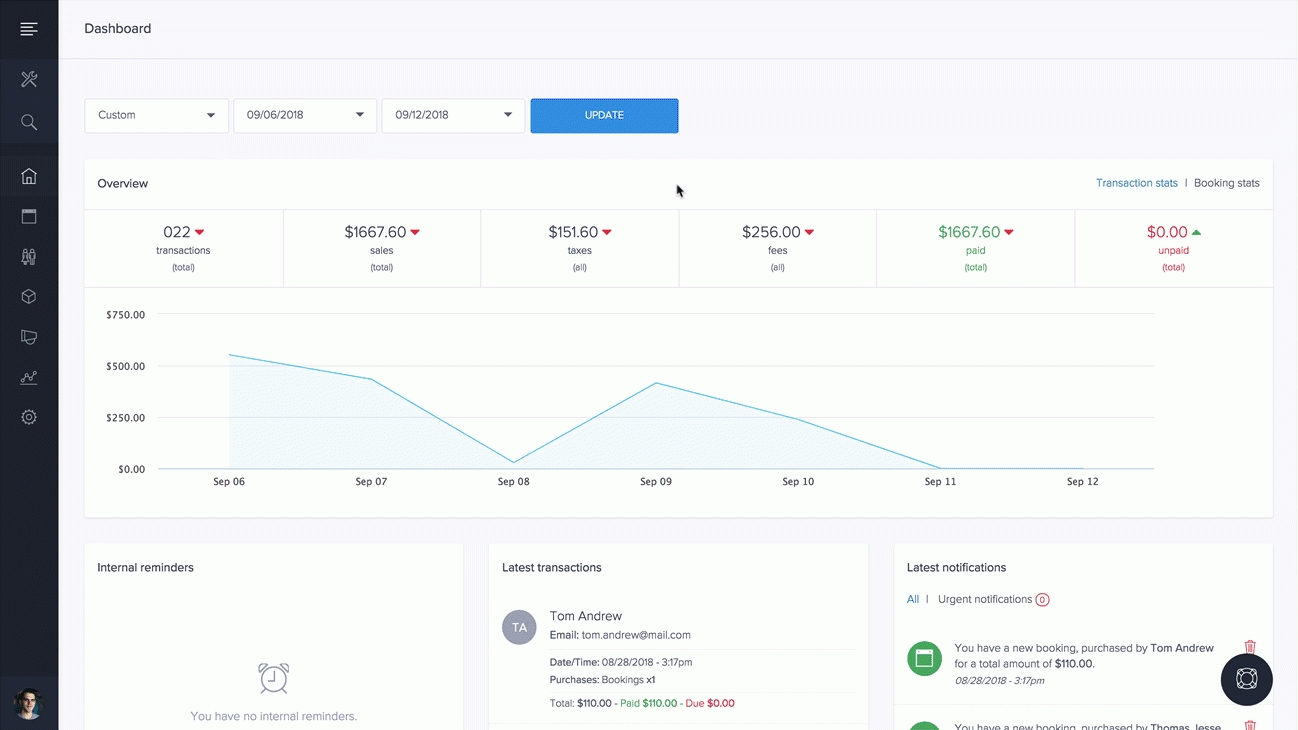Click the user avatar photo in sidebar
The height and width of the screenshot is (730, 1298).
29,703
